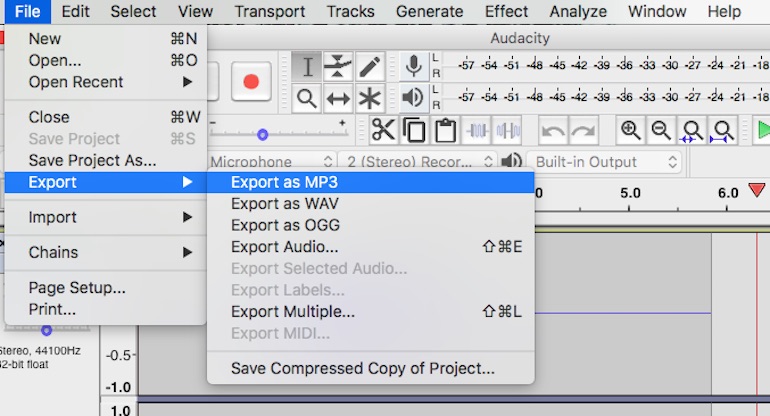The width and height of the screenshot is (770, 416).
Task: Click the Zoom Out icon
Action: pos(661,131)
